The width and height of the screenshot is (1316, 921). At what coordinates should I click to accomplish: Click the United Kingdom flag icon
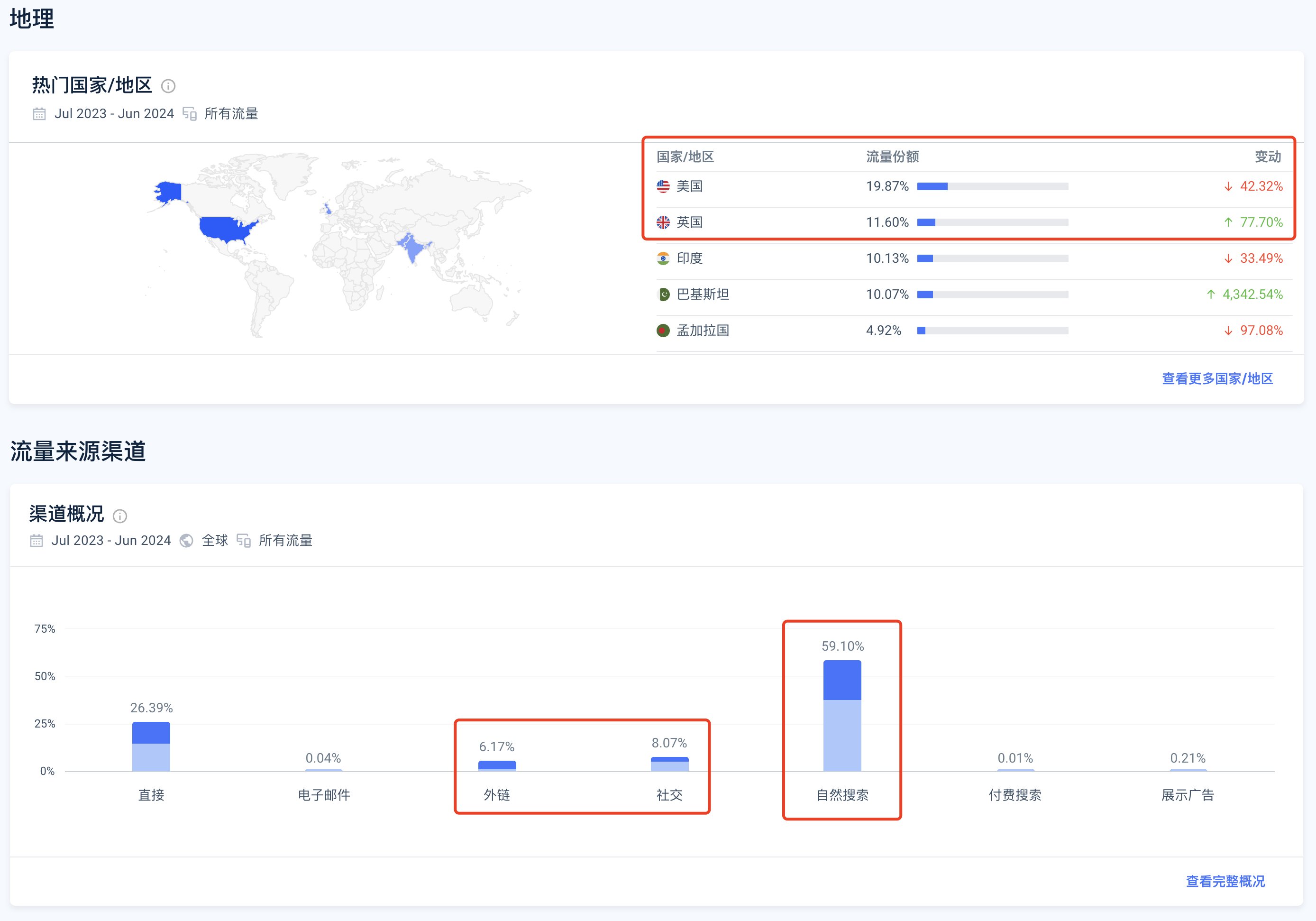pyautogui.click(x=663, y=222)
